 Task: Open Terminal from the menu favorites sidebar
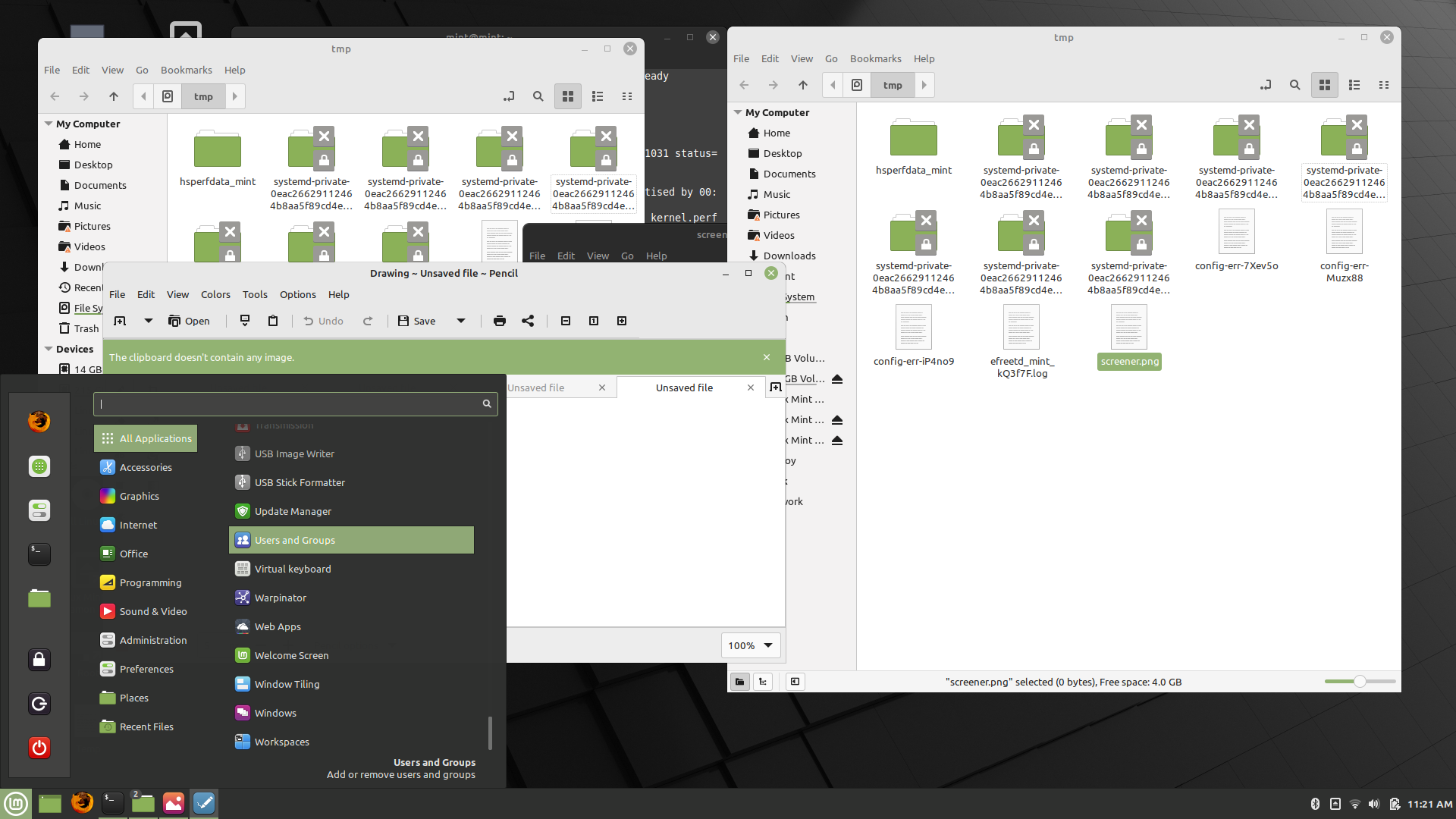[39, 554]
